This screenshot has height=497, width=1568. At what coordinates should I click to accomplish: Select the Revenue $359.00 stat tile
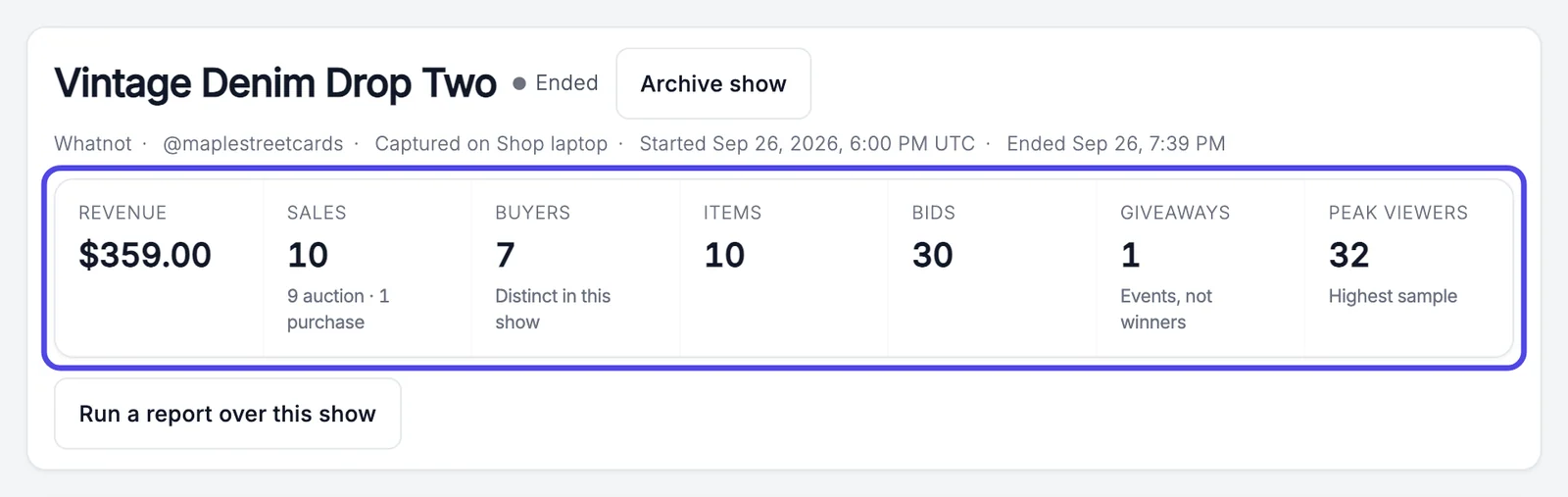[159, 268]
